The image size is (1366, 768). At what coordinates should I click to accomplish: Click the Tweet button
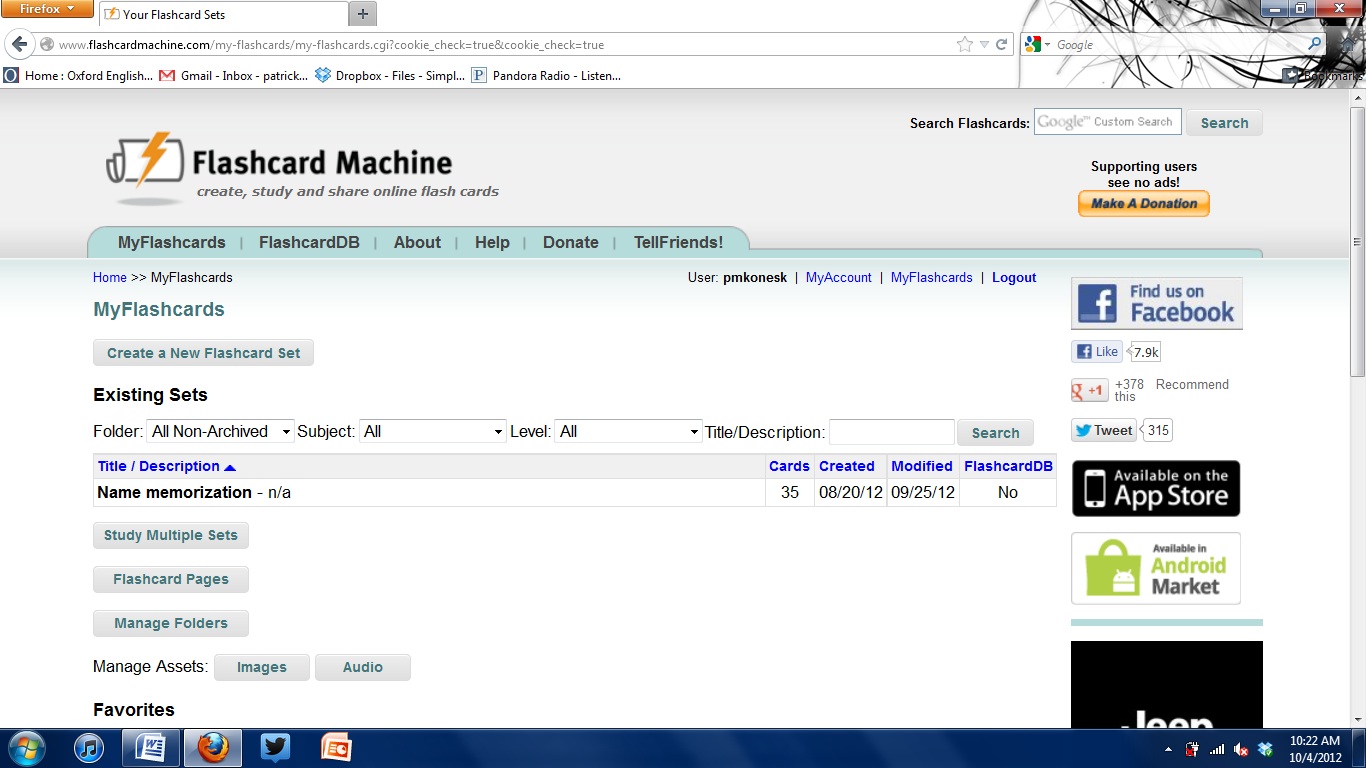[x=1103, y=430]
